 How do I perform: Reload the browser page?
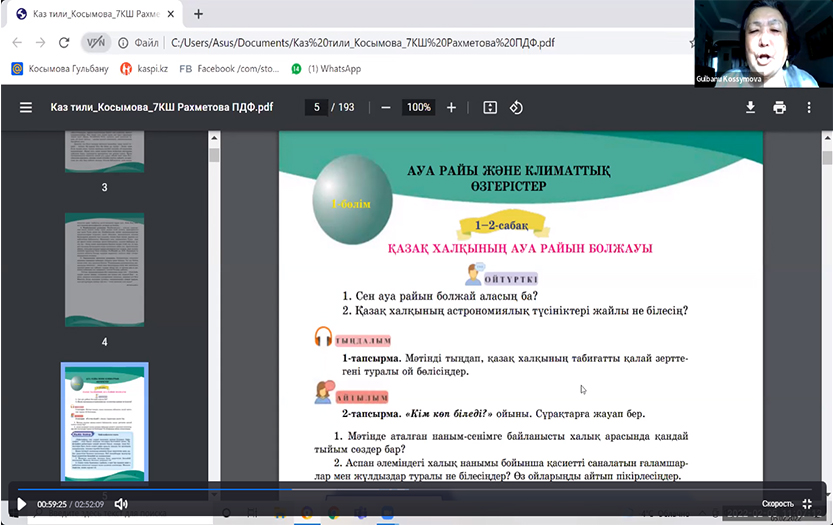coord(64,43)
